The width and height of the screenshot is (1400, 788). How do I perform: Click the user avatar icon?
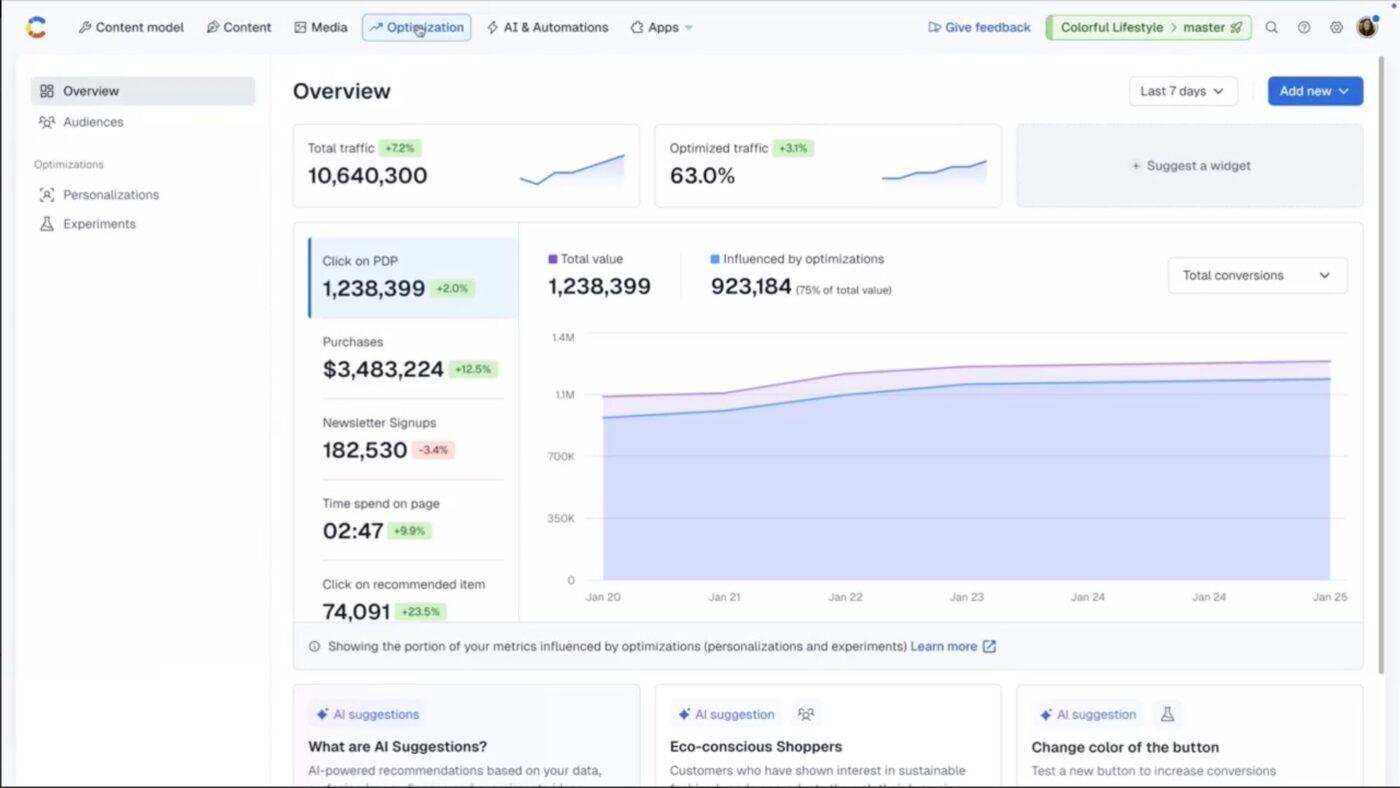[1367, 27]
